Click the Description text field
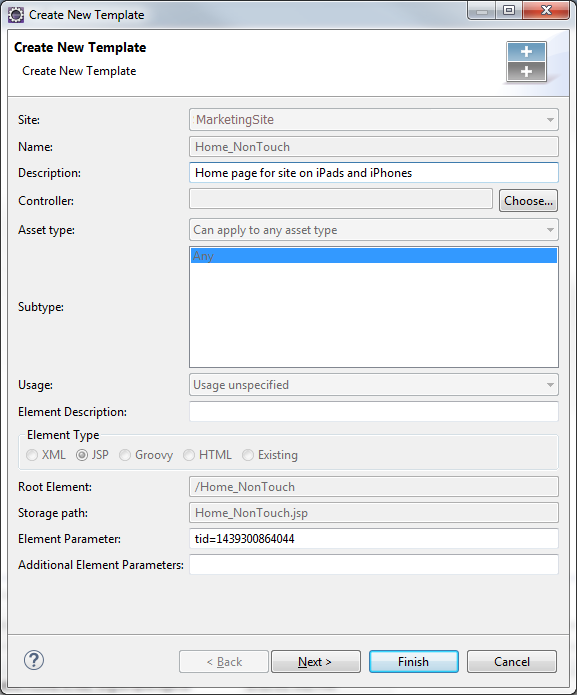The width and height of the screenshot is (577, 695). click(x=374, y=173)
